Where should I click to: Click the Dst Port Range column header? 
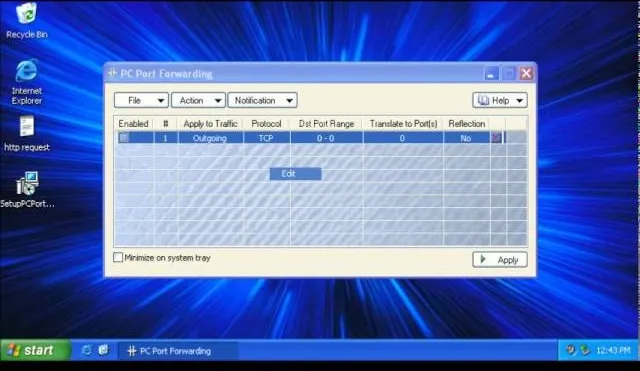tap(326, 124)
